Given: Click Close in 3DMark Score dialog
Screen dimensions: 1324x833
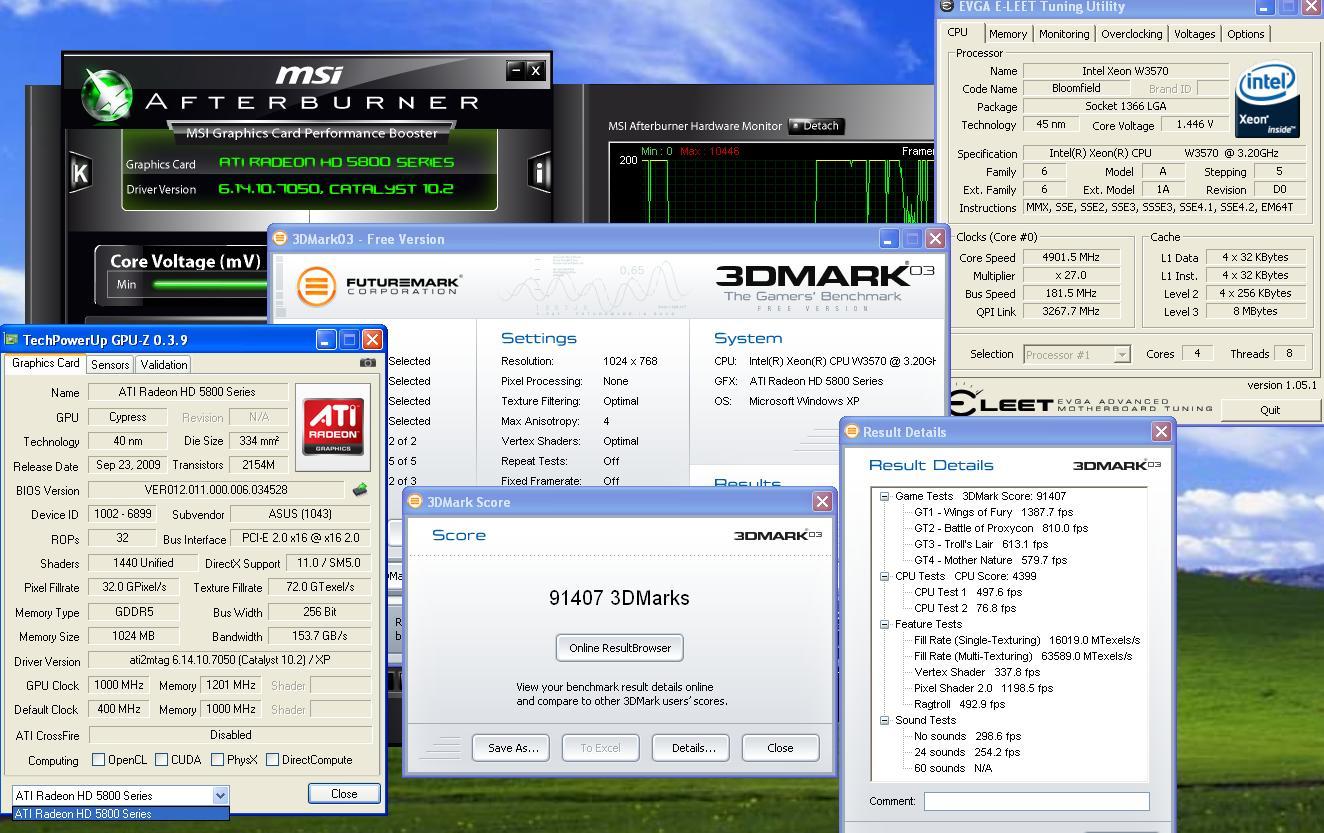Looking at the screenshot, I should (780, 748).
